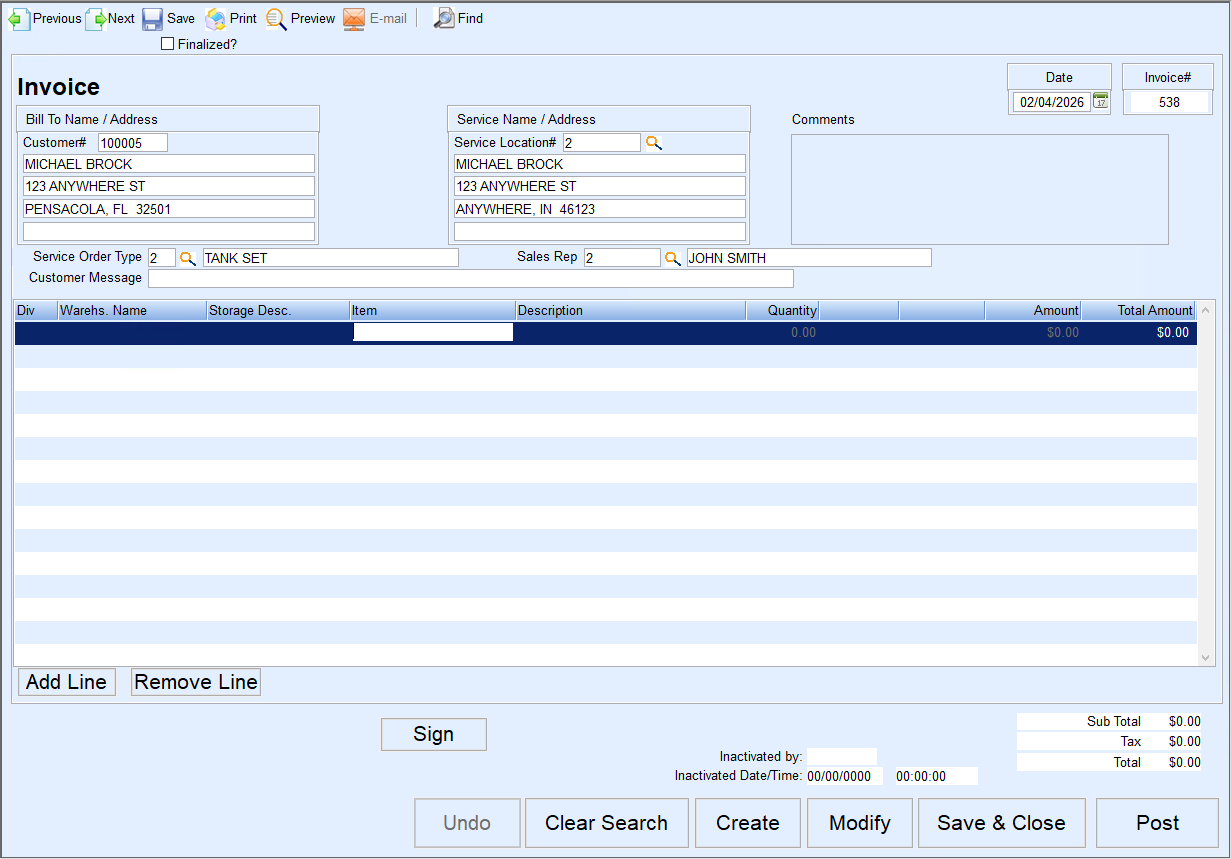The height and width of the screenshot is (859, 1231).
Task: Post the invoice
Action: point(1158,823)
